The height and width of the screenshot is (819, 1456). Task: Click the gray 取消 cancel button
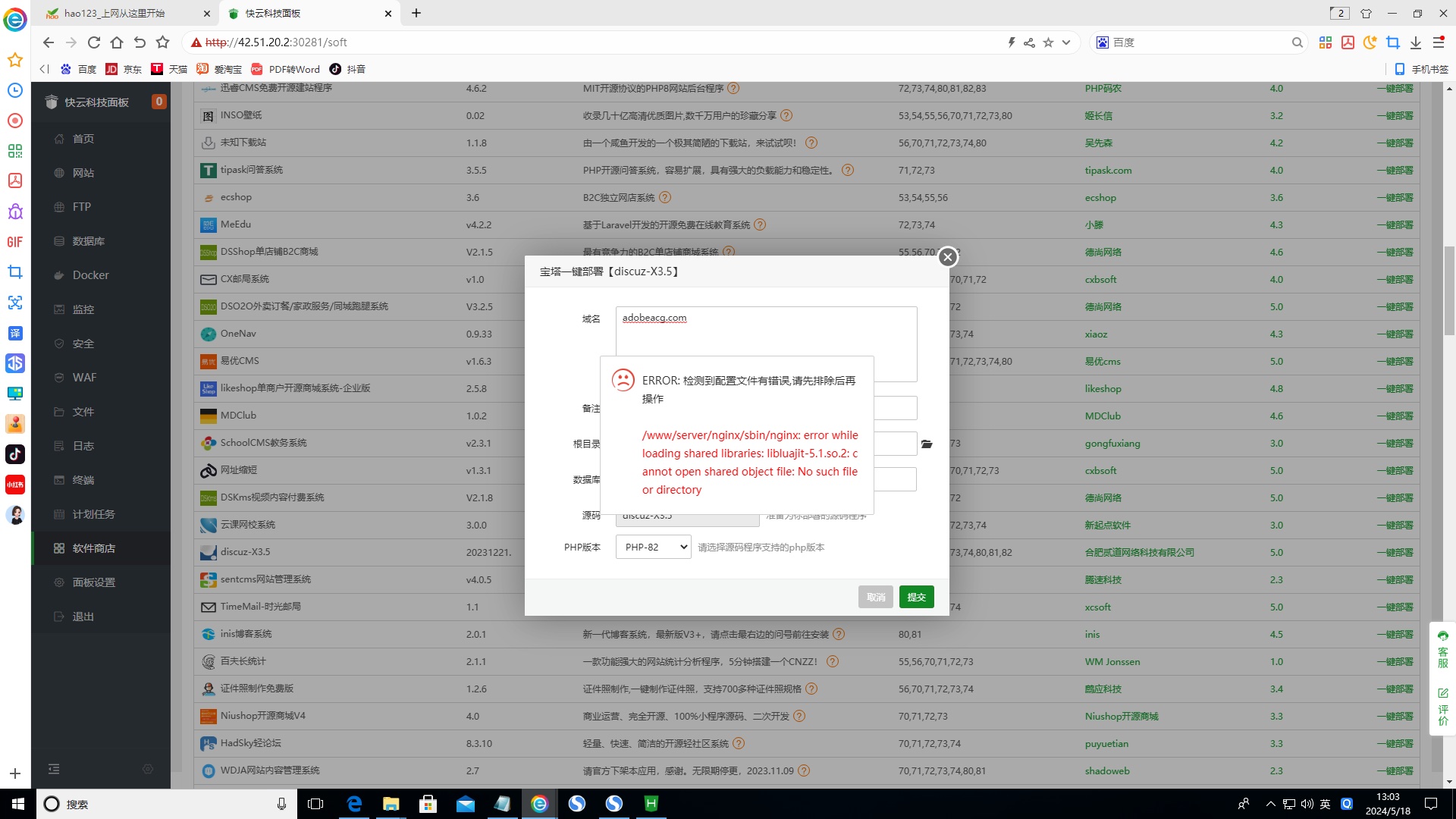click(876, 597)
